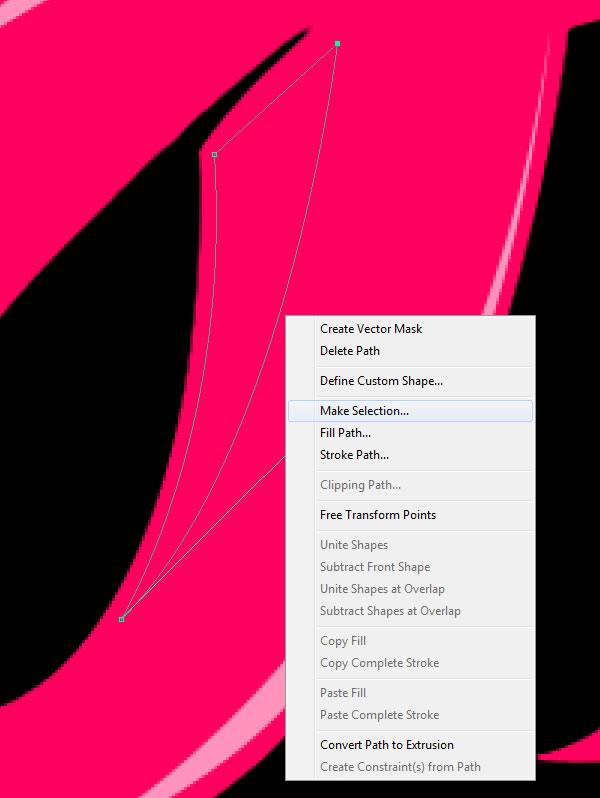
Task: Select Delete Path menu entry
Action: [410, 351]
